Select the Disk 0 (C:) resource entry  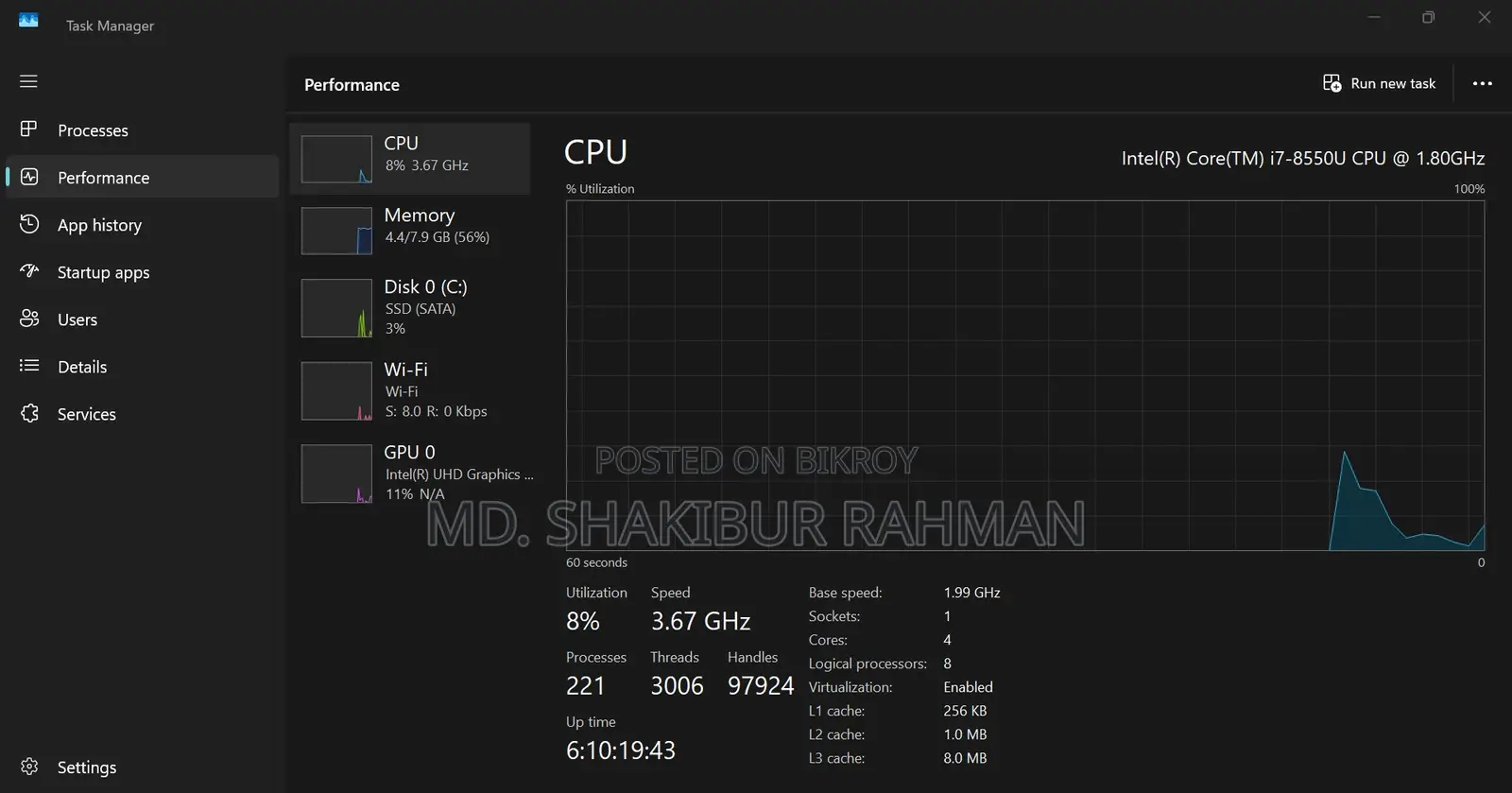click(410, 308)
